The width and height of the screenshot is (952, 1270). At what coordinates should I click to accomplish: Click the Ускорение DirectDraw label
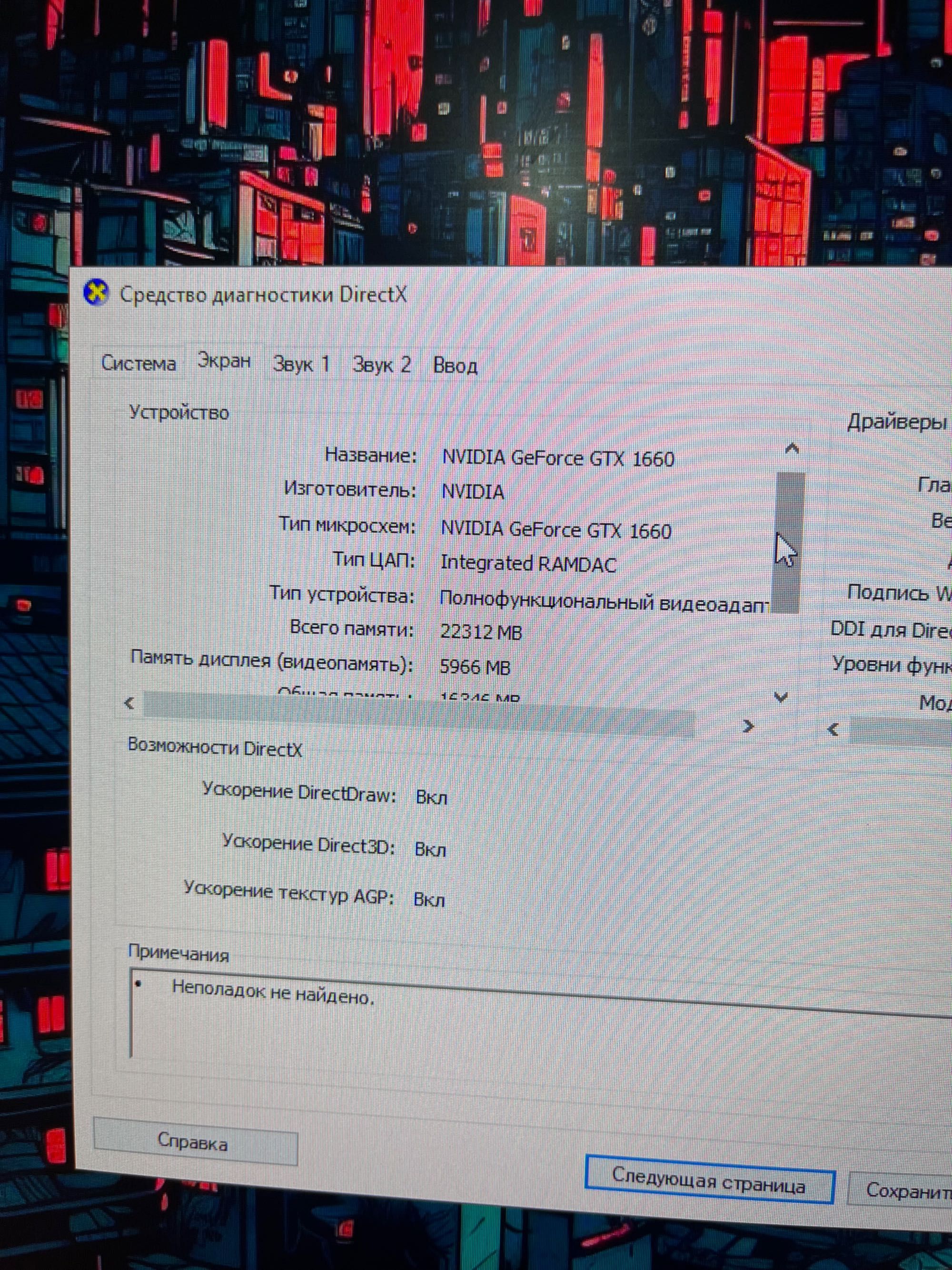tap(299, 792)
